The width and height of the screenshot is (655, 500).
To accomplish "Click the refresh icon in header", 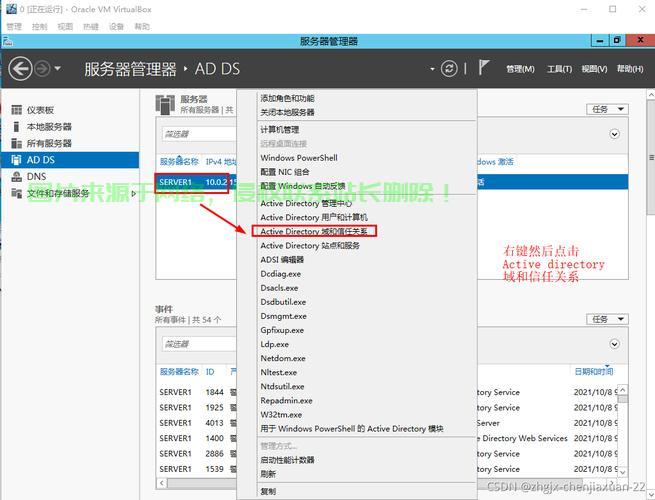I will [449, 69].
